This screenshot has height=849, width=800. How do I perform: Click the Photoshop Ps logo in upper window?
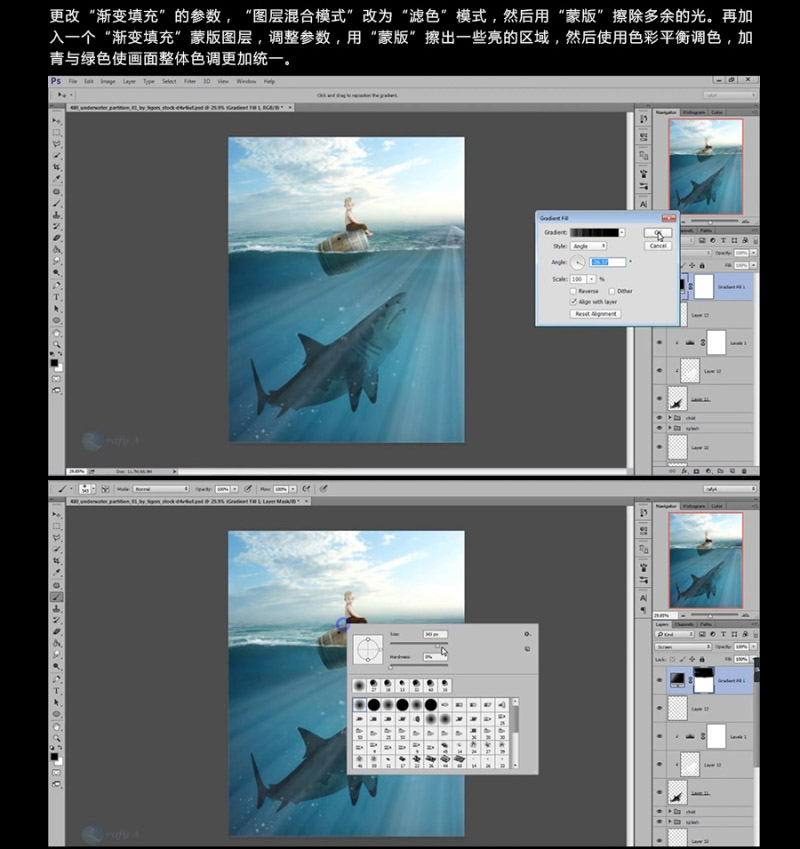pos(56,81)
